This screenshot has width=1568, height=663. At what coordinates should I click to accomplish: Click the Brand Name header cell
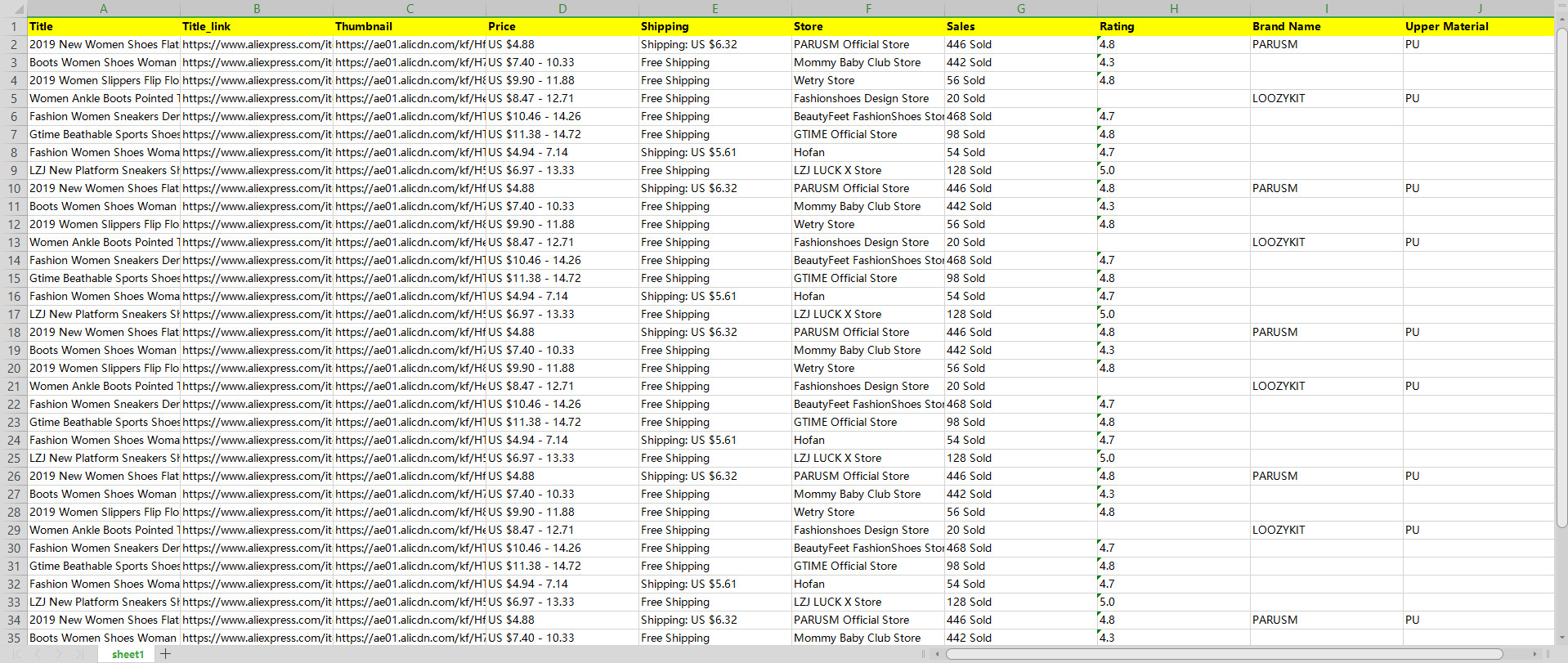tap(1327, 26)
